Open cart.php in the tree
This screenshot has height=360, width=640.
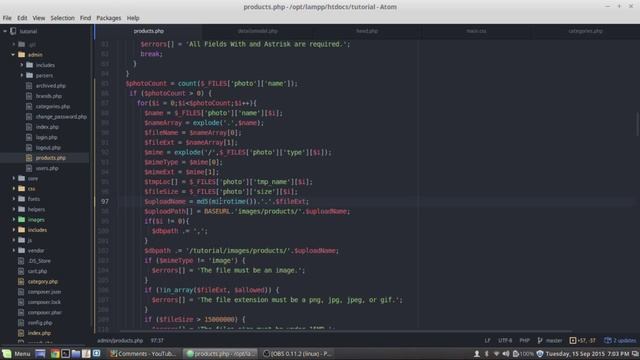pos(37,271)
